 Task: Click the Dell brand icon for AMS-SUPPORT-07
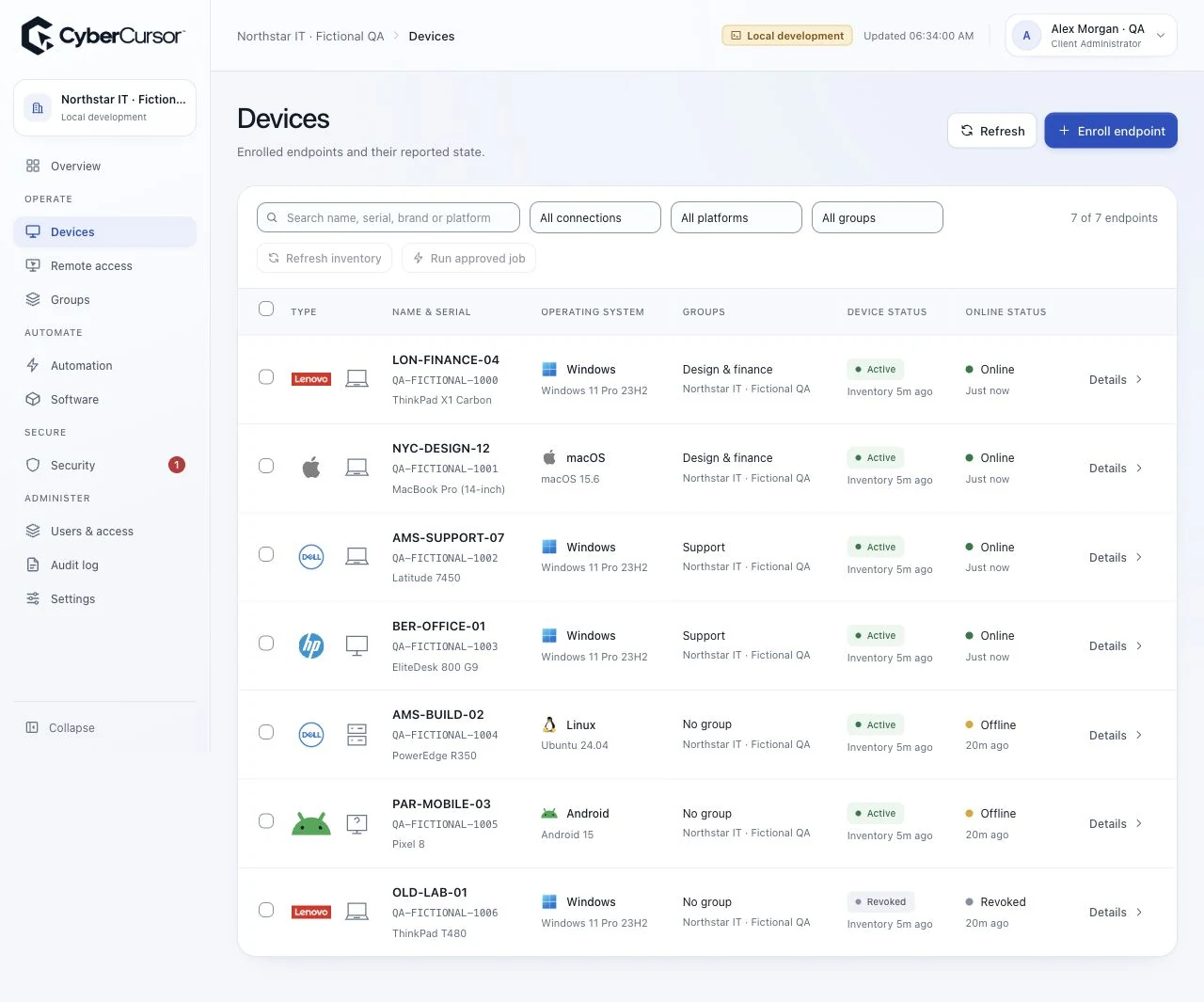311,556
